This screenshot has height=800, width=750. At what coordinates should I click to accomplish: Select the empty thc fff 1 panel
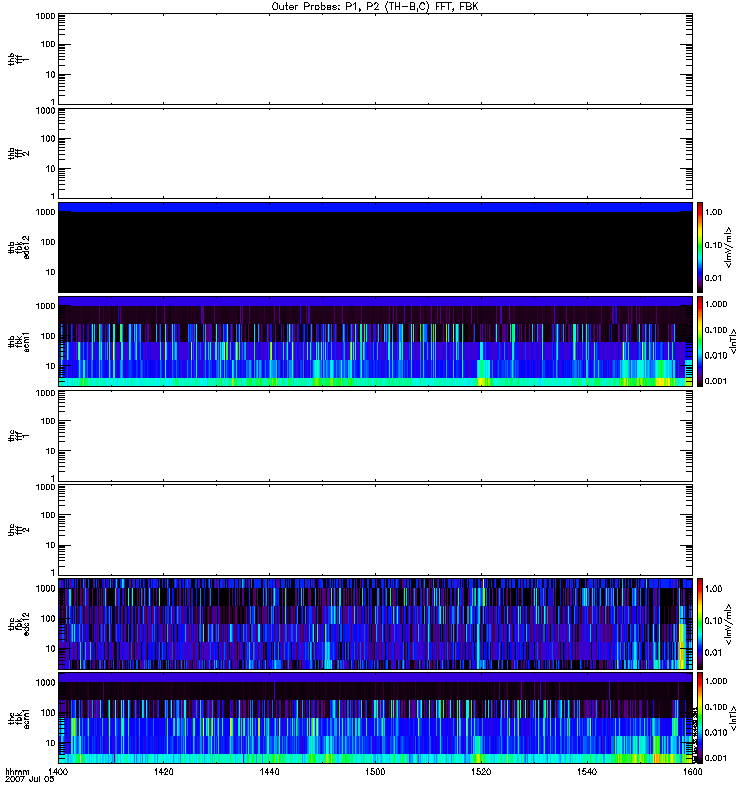pos(375,435)
